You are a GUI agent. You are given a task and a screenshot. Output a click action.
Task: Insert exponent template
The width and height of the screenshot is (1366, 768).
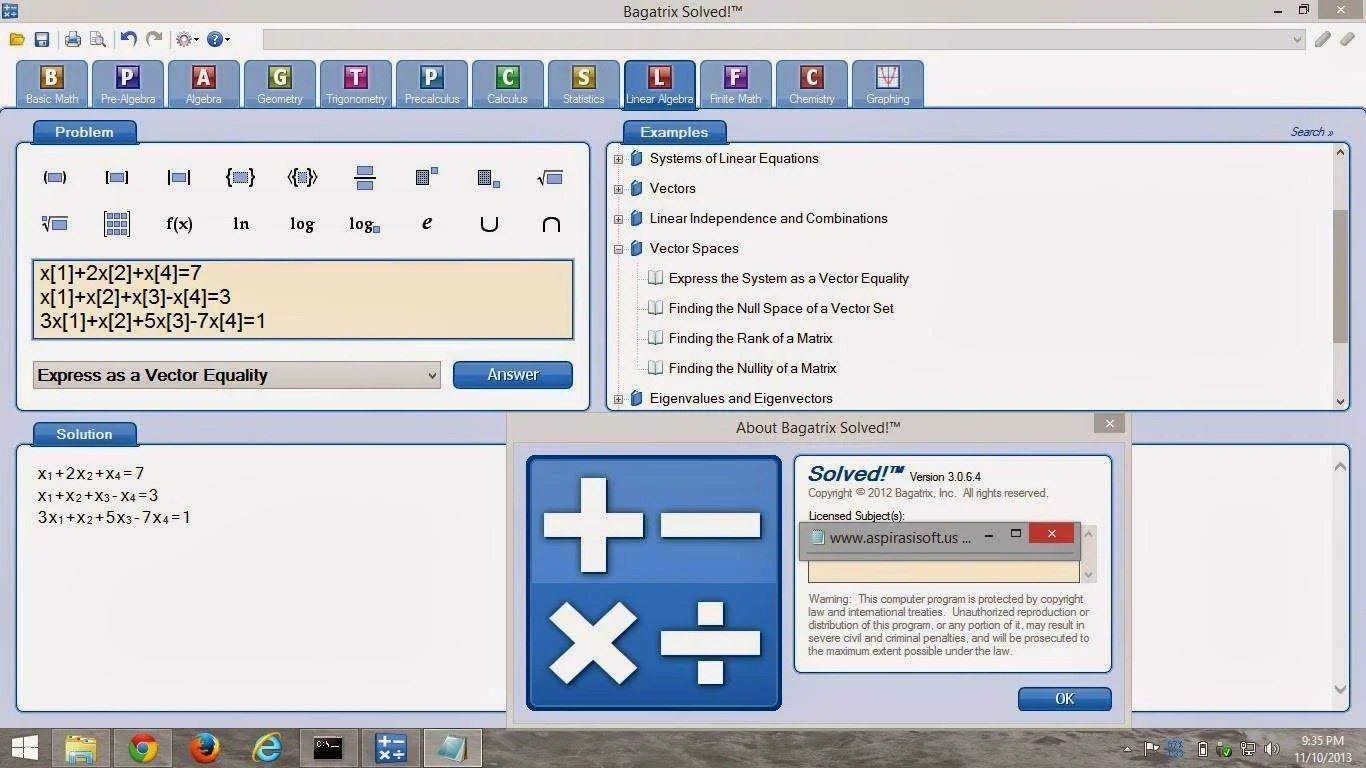point(427,177)
